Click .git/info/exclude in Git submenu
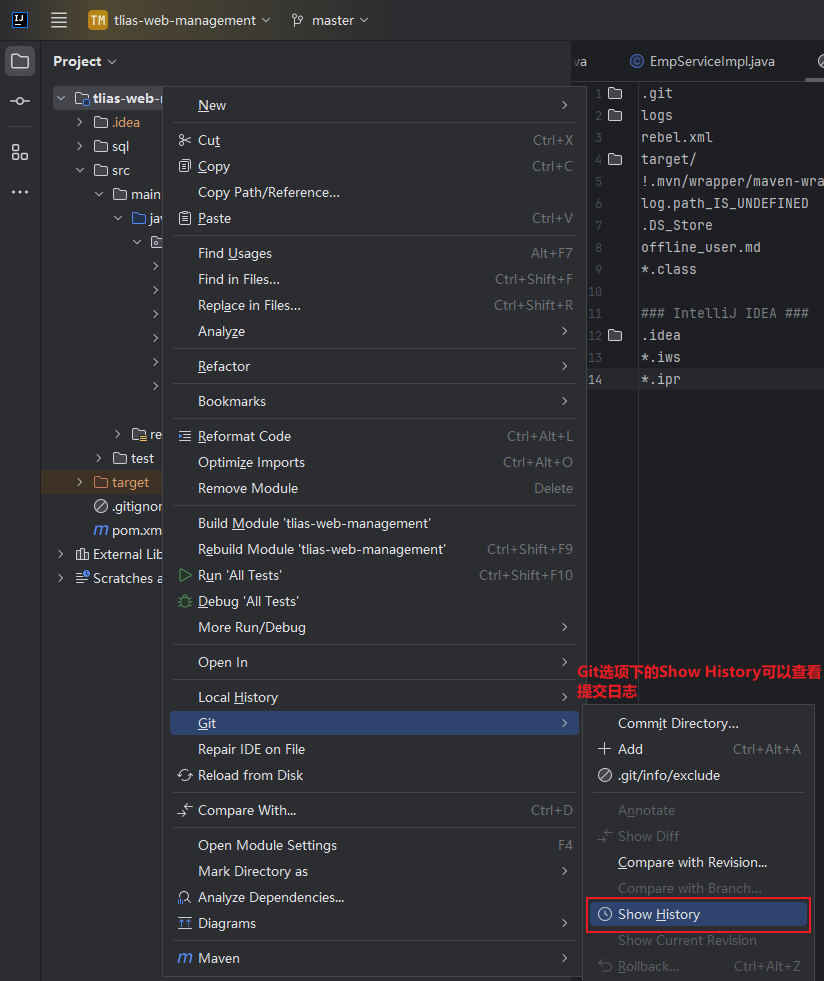Image resolution: width=824 pixels, height=981 pixels. [x=699, y=775]
